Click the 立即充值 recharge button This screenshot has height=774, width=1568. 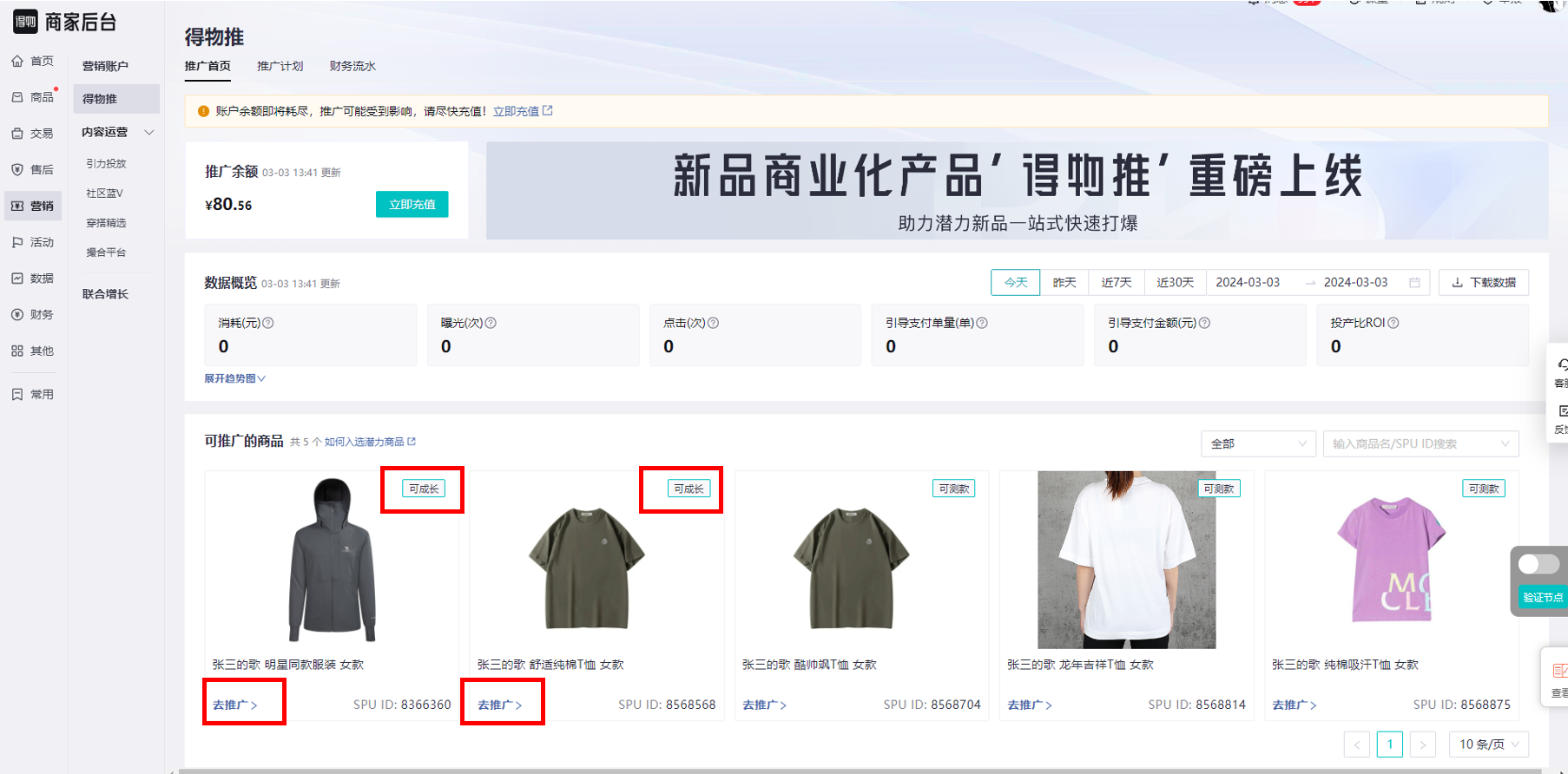(412, 205)
